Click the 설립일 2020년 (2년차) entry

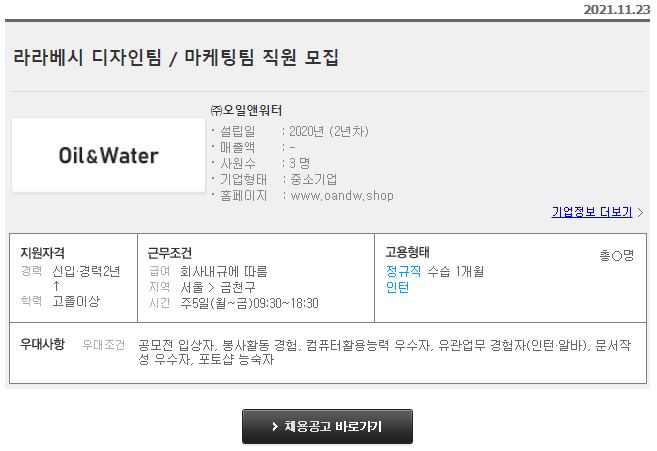click(x=290, y=131)
